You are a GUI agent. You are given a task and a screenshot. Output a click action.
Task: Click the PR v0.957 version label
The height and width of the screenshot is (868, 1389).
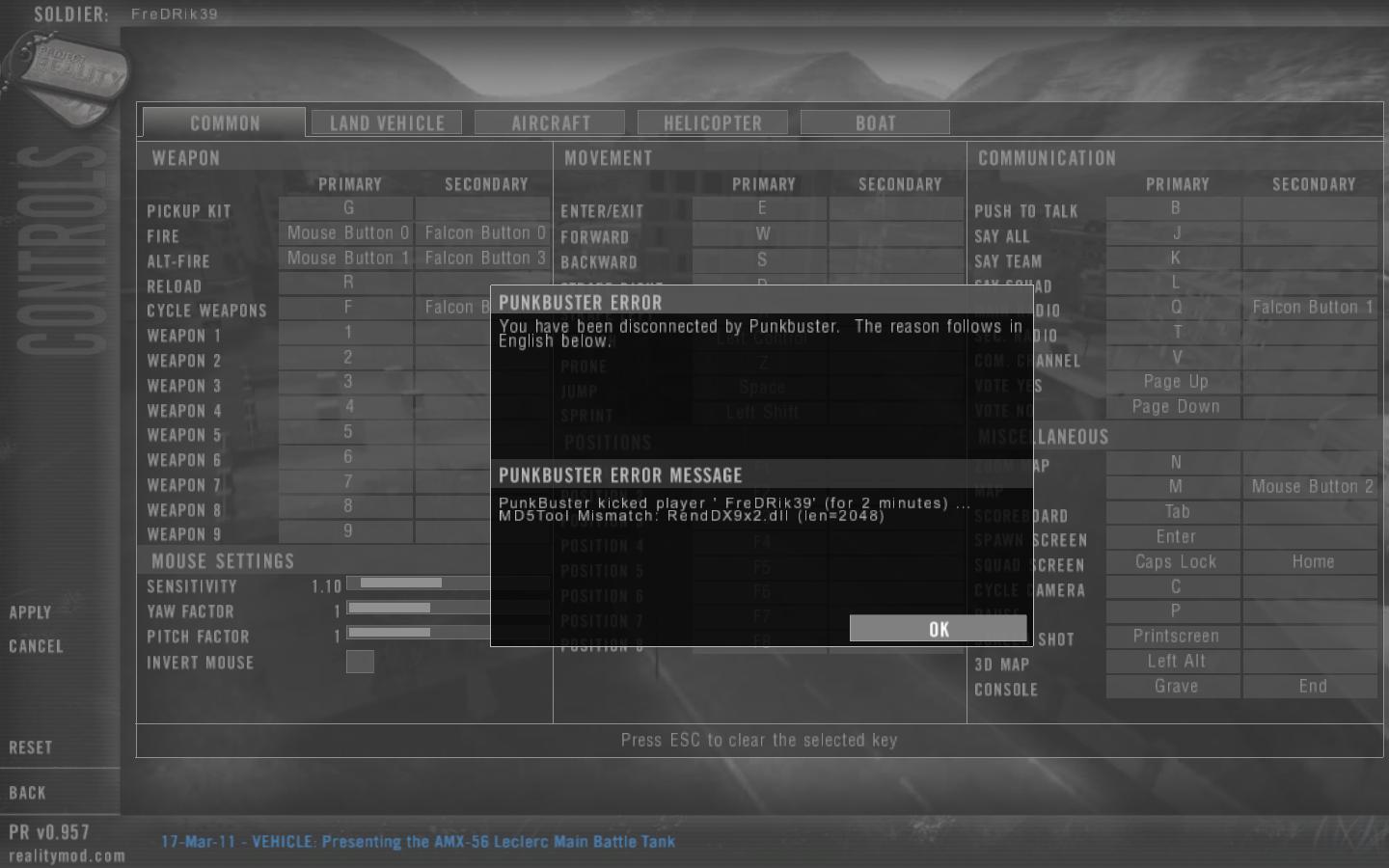(x=49, y=832)
